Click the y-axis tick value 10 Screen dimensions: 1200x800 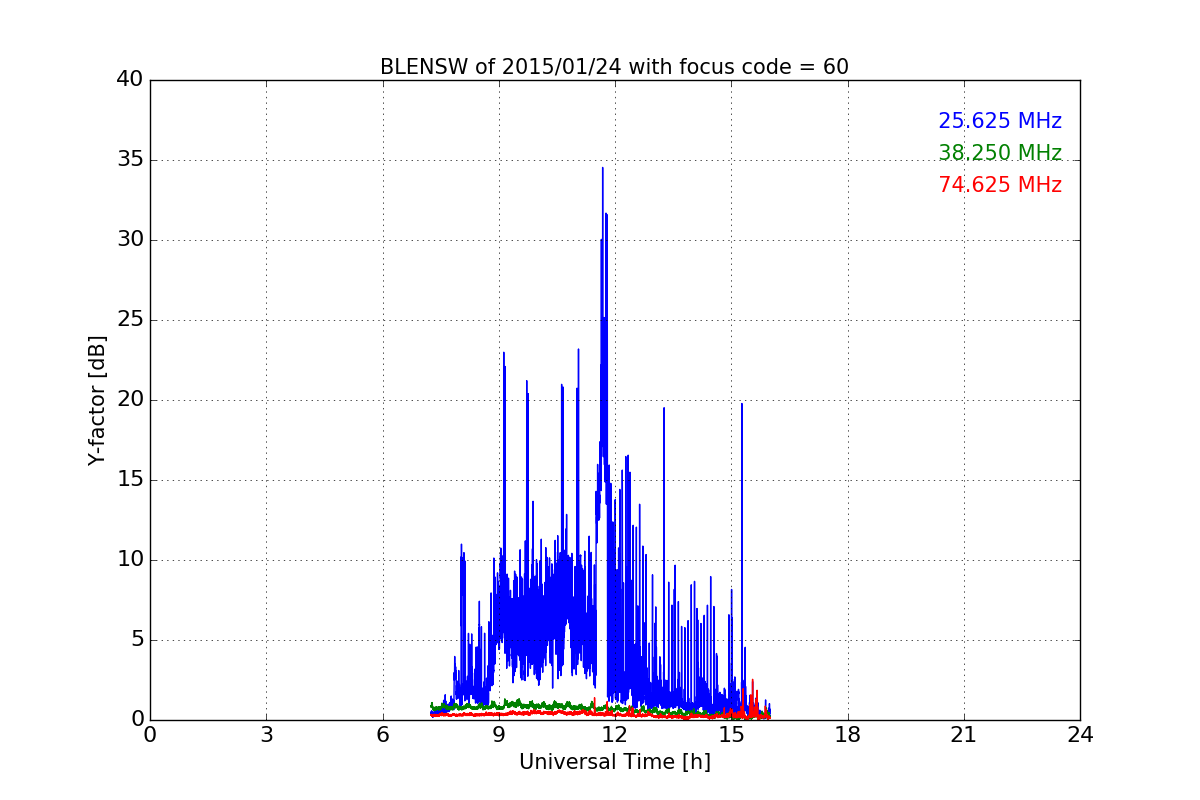130,560
